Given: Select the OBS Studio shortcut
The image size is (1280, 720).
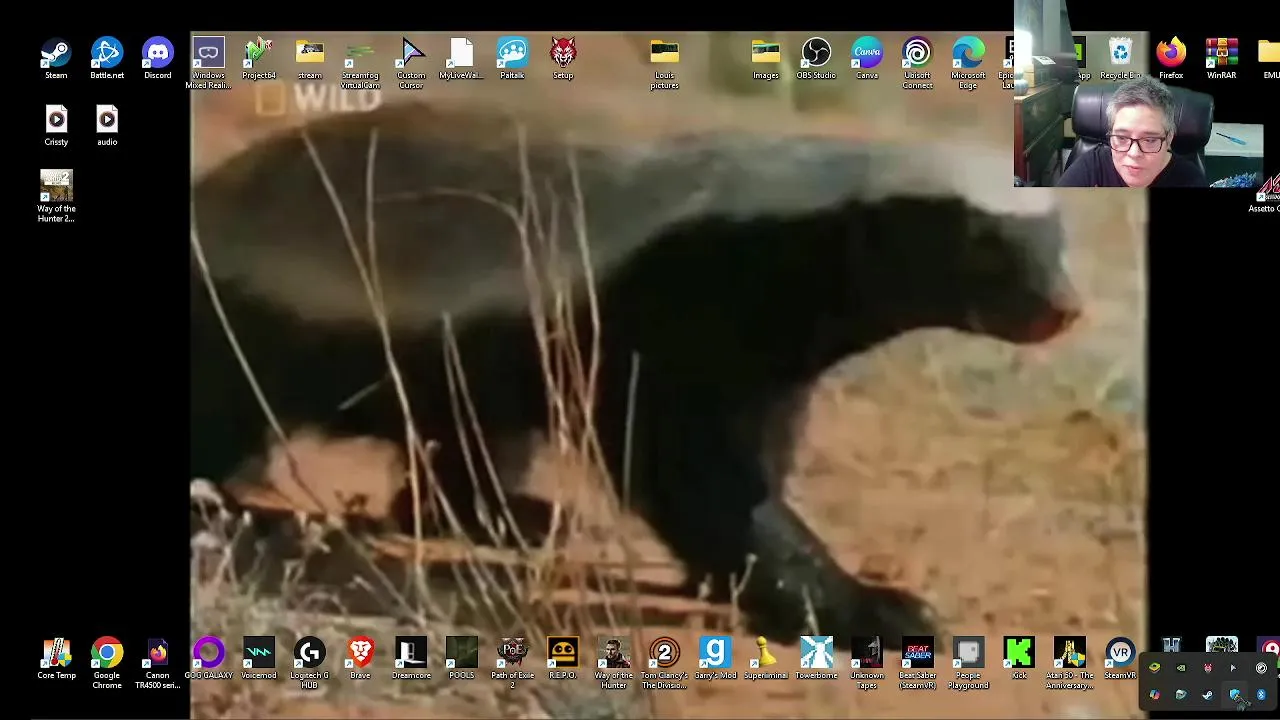Looking at the screenshot, I should click(x=816, y=58).
